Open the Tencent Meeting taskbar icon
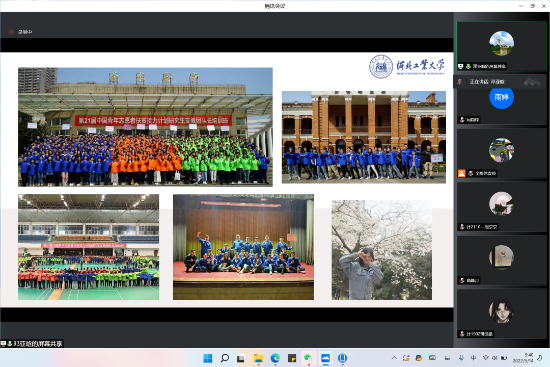550x367 pixels. [x=326, y=358]
